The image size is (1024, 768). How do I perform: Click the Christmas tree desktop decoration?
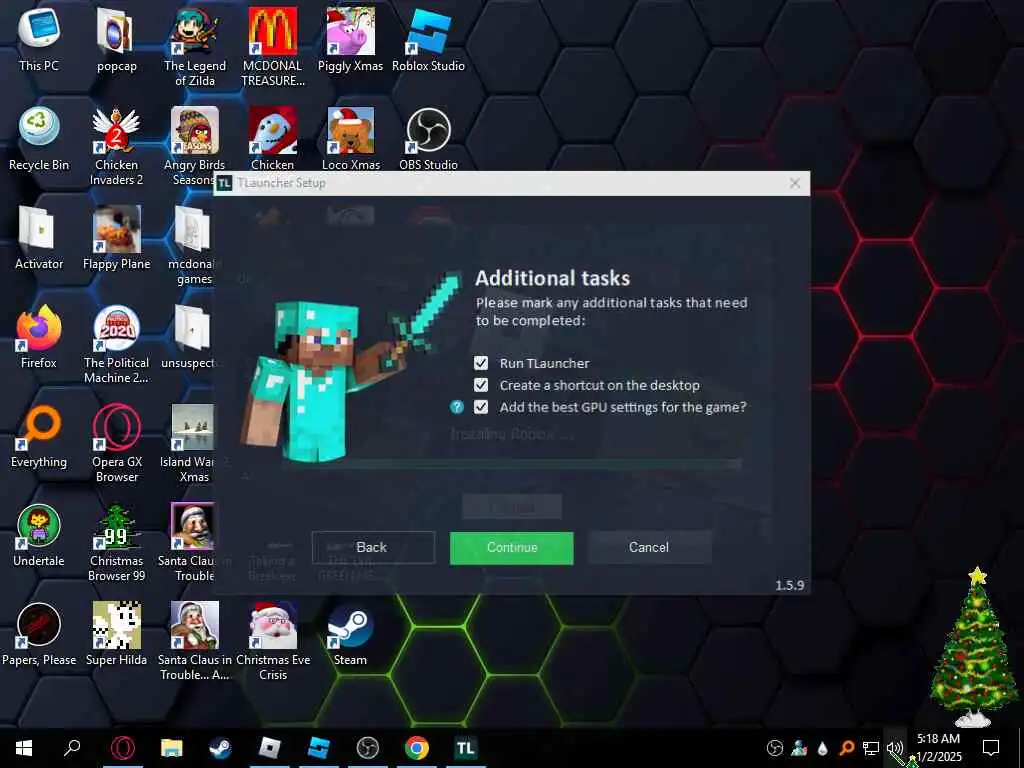tap(974, 648)
